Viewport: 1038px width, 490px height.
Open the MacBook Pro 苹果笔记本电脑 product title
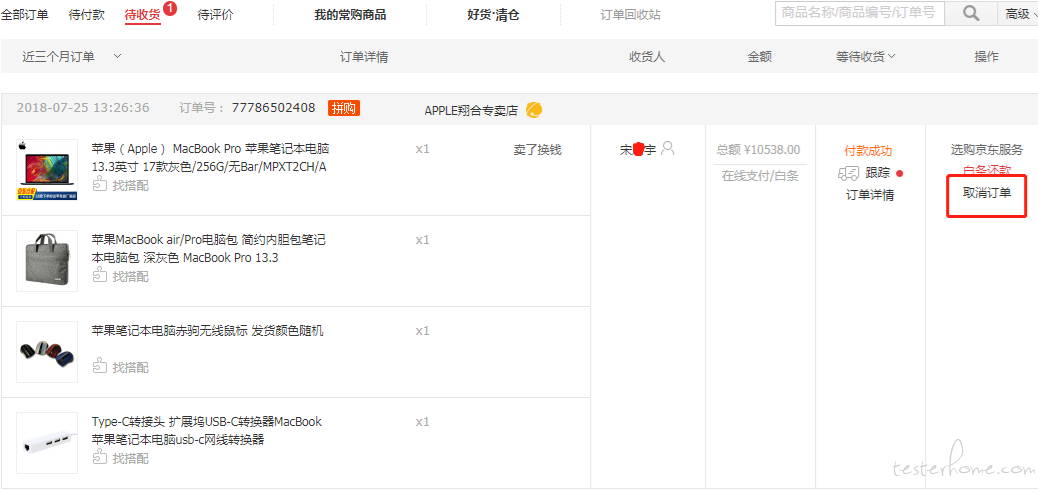[211, 158]
